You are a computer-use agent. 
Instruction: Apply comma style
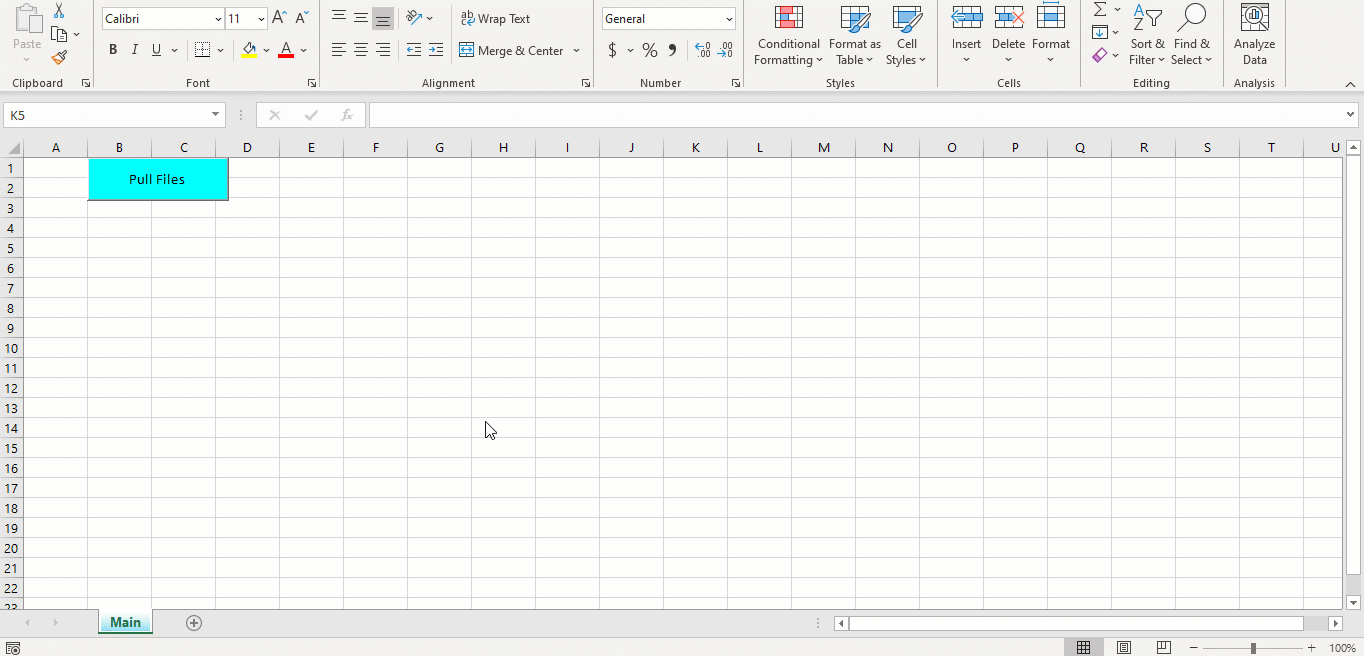(672, 50)
